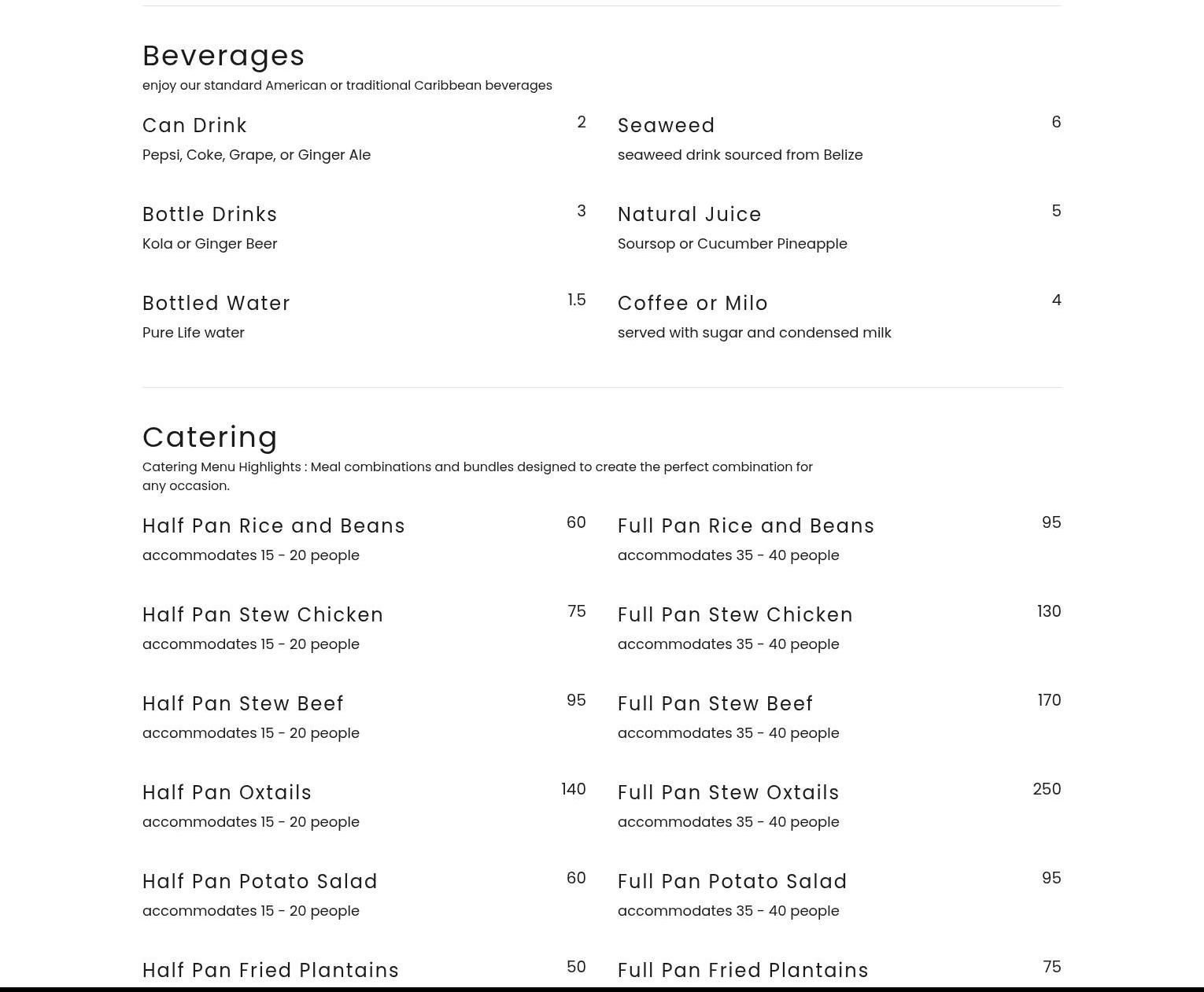This screenshot has width=1204, height=992.
Task: Click the Half Pan Oxtails item
Action: point(227,793)
